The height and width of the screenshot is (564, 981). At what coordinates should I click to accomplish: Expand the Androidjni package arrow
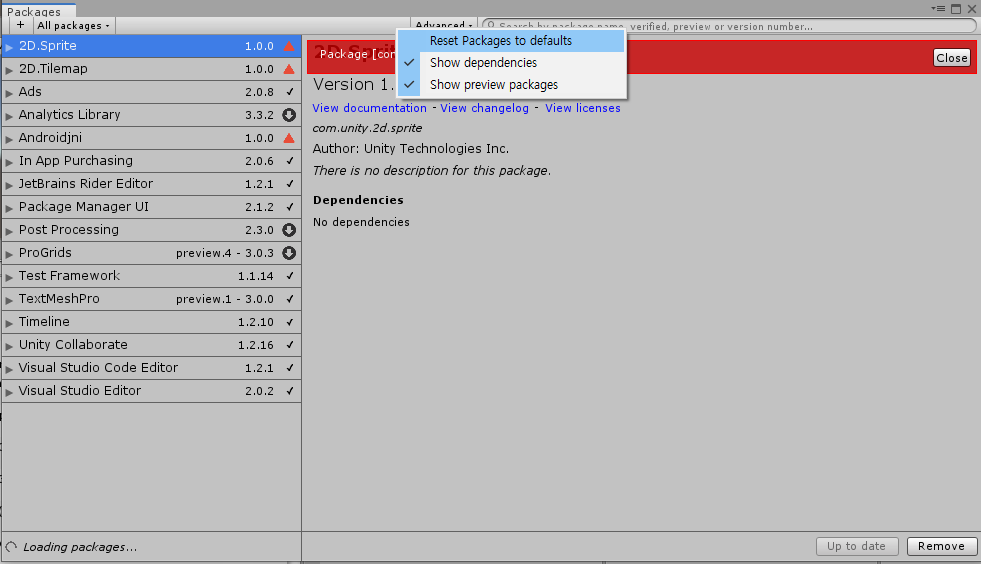point(9,139)
